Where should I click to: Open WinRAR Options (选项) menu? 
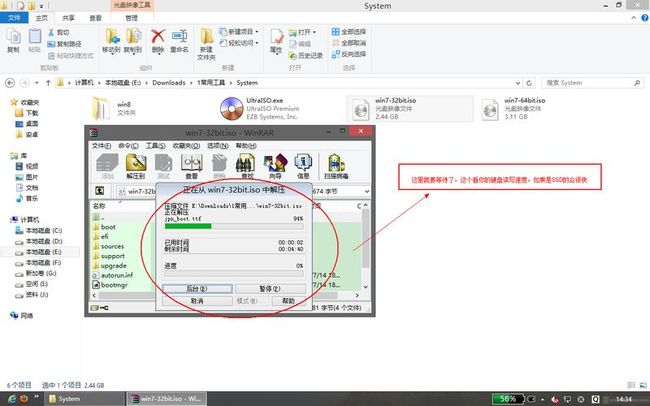(218, 146)
